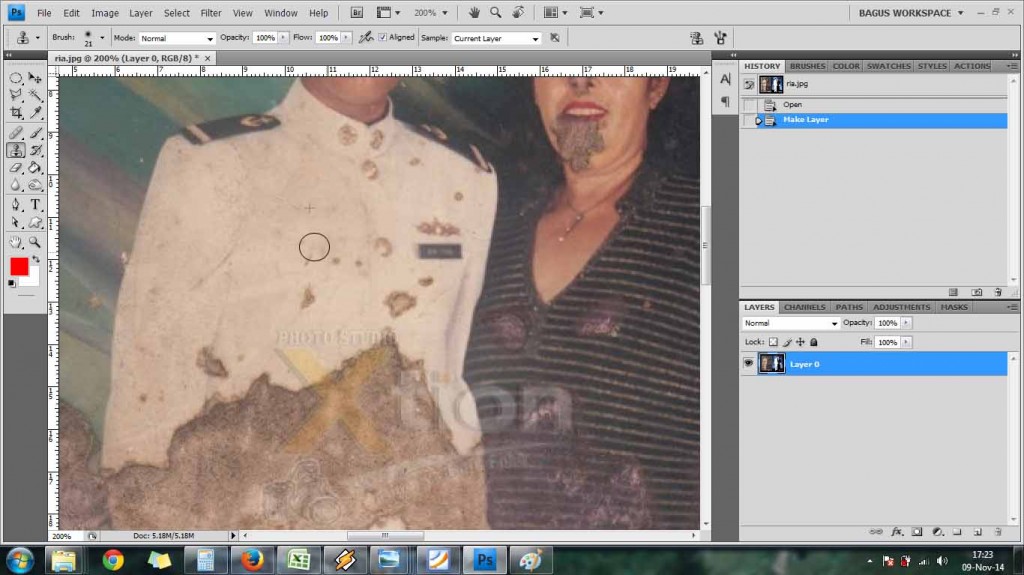Image resolution: width=1024 pixels, height=575 pixels.
Task: Click the background white color swatch
Action: [33, 280]
